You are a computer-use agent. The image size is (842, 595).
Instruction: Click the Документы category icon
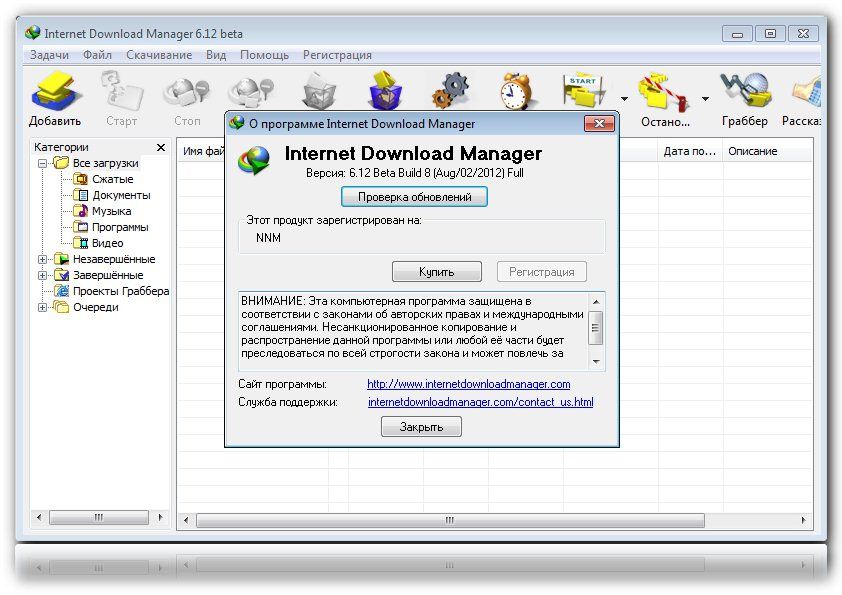pos(81,195)
